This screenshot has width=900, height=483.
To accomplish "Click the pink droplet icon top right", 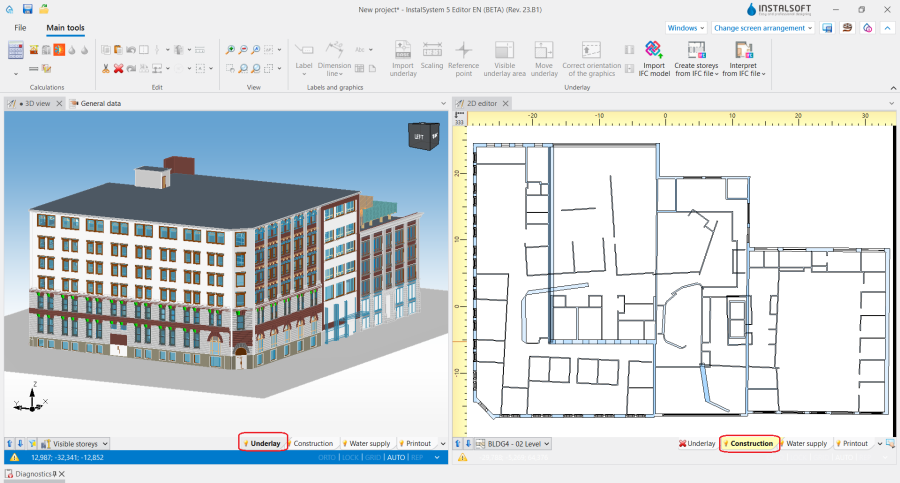I will pyautogui.click(x=867, y=28).
